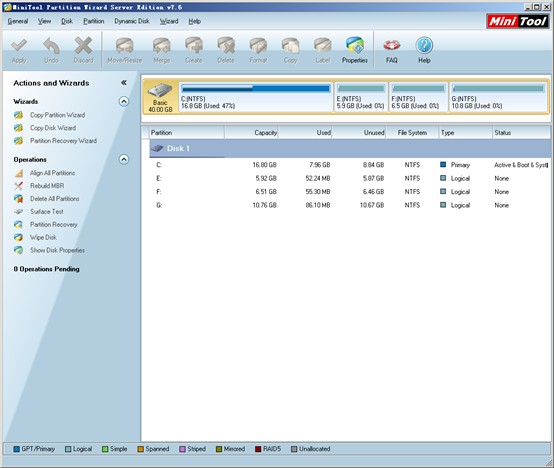The height and width of the screenshot is (468, 554).
Task: Open the Disk menu
Action: [x=67, y=21]
